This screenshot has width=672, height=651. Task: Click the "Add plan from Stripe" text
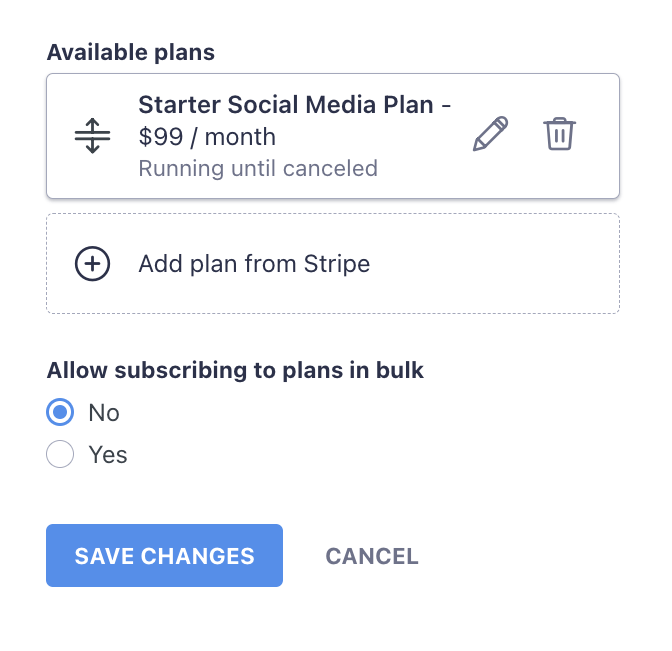[x=254, y=264]
